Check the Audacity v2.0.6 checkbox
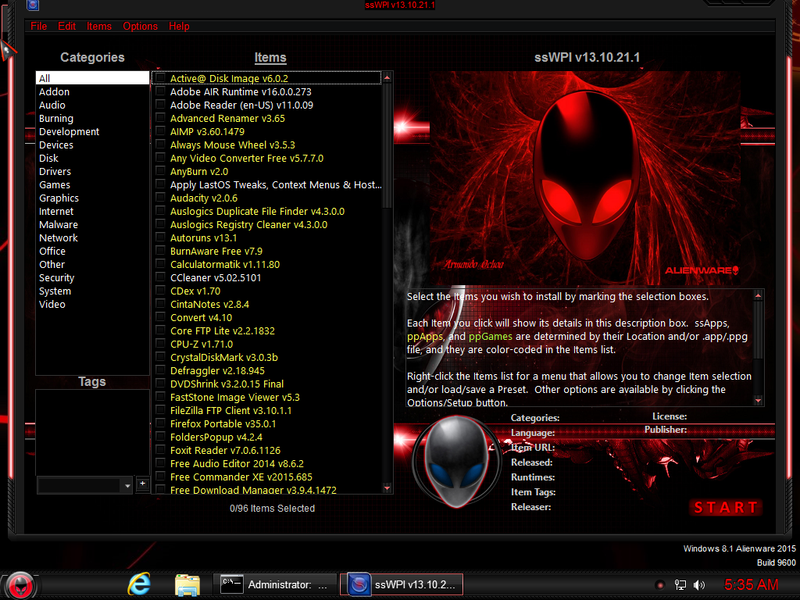 [x=160, y=198]
